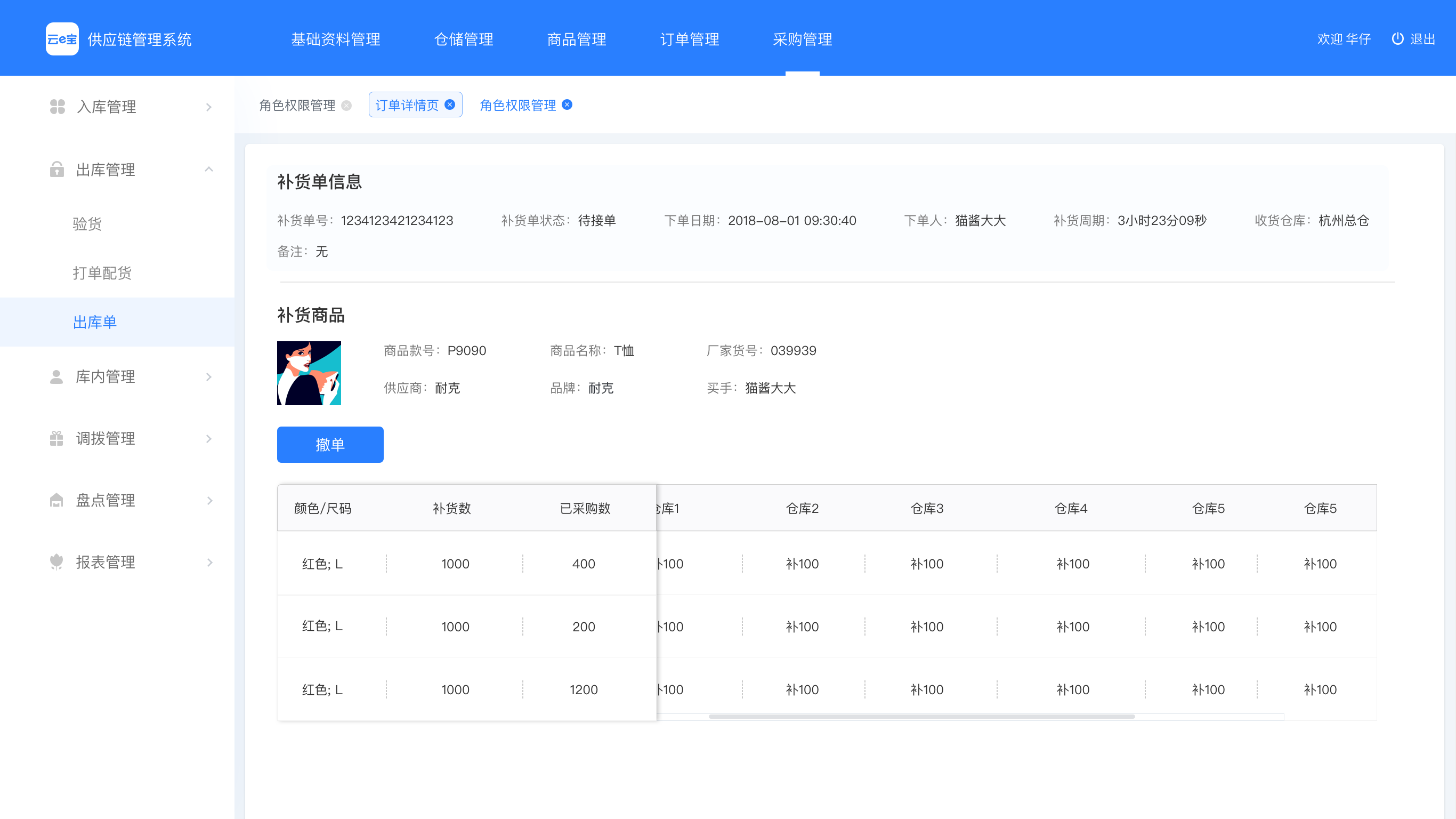This screenshot has width=1456, height=819.
Task: Click the power icon next to 退出
Action: (1398, 38)
